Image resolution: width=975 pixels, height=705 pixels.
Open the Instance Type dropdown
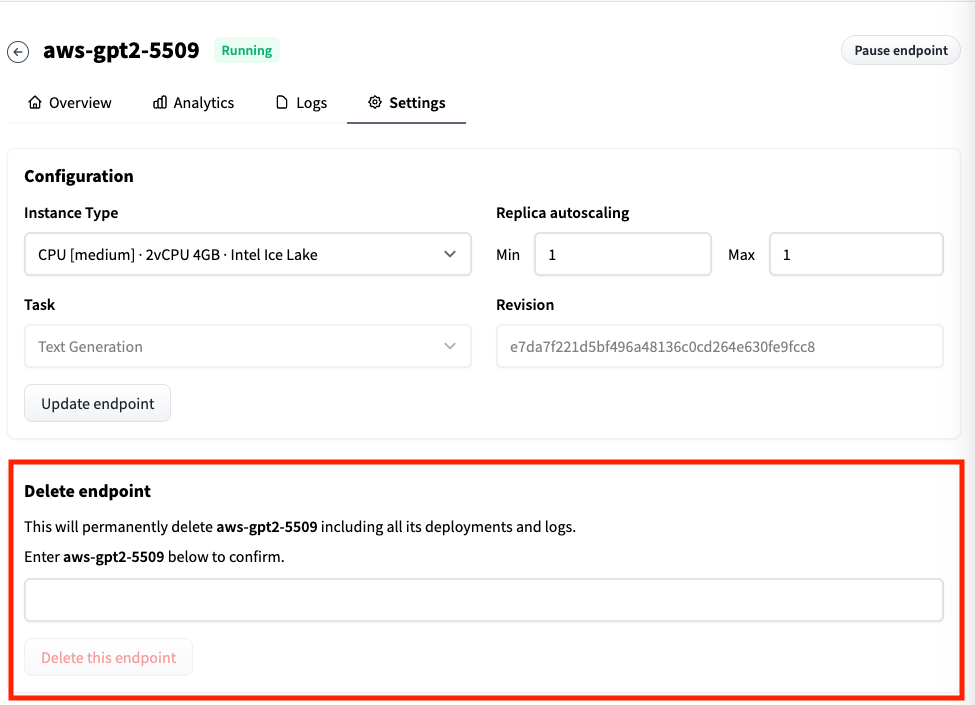point(247,255)
